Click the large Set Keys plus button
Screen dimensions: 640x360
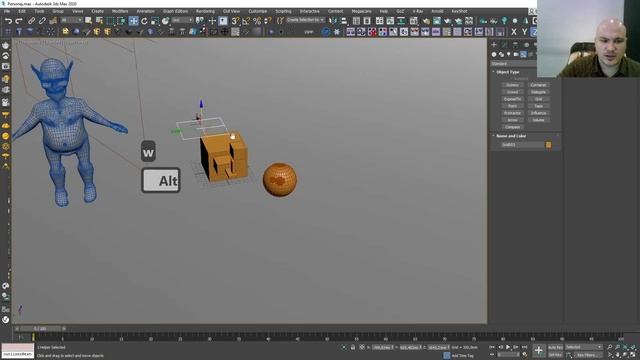pos(539,351)
